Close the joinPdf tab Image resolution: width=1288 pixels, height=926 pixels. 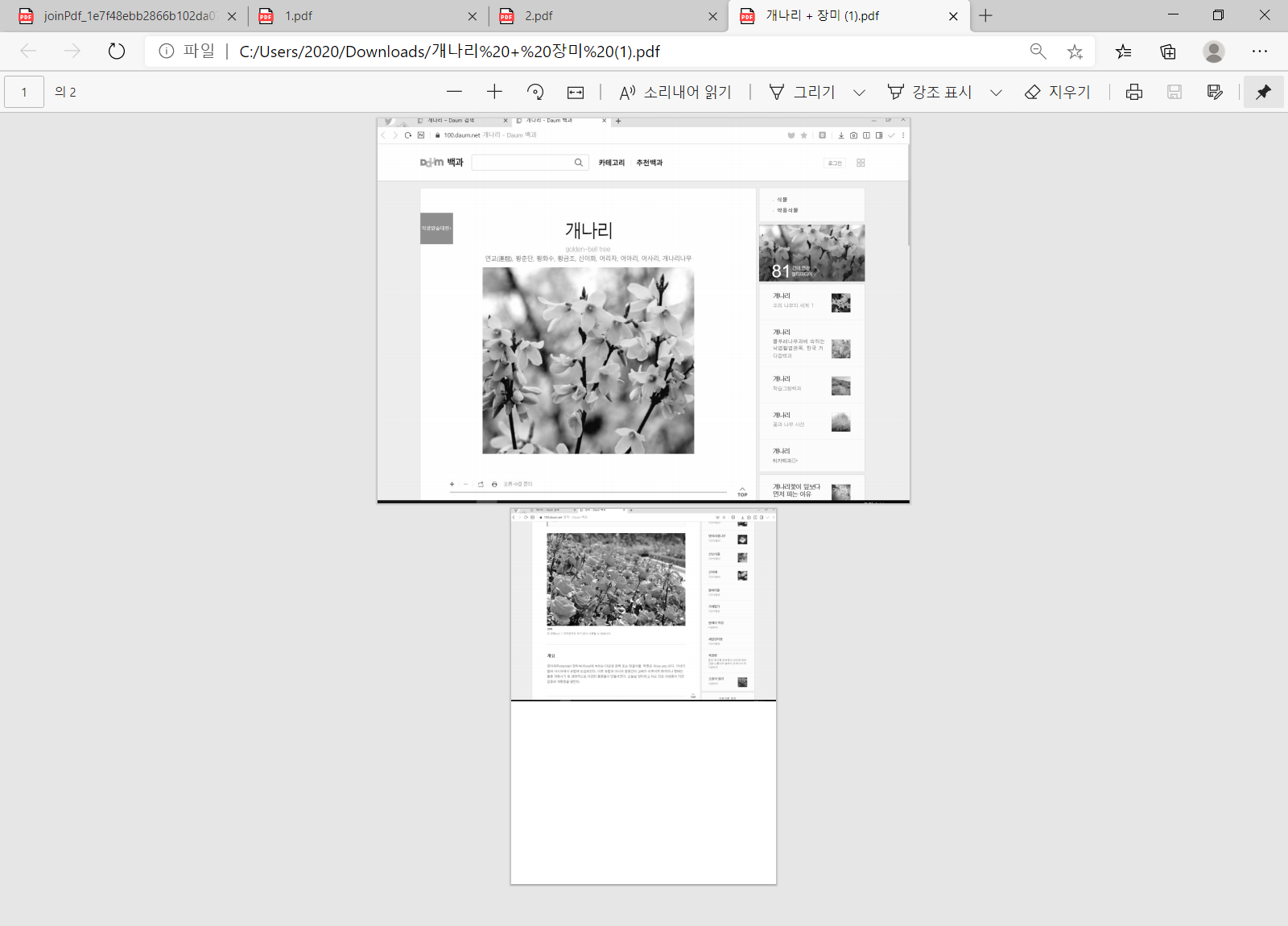232,16
